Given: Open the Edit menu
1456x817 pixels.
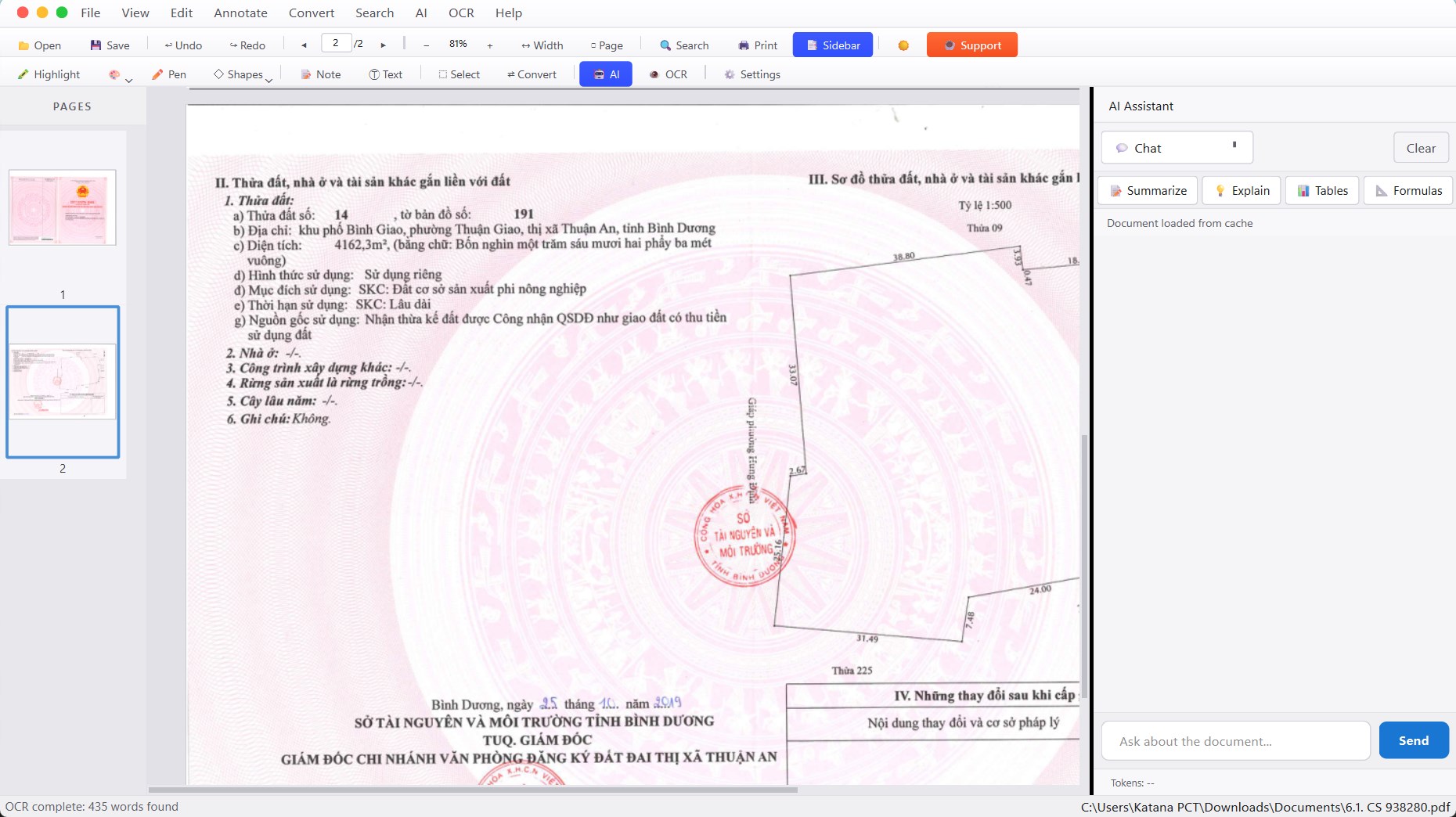Looking at the screenshot, I should [182, 13].
